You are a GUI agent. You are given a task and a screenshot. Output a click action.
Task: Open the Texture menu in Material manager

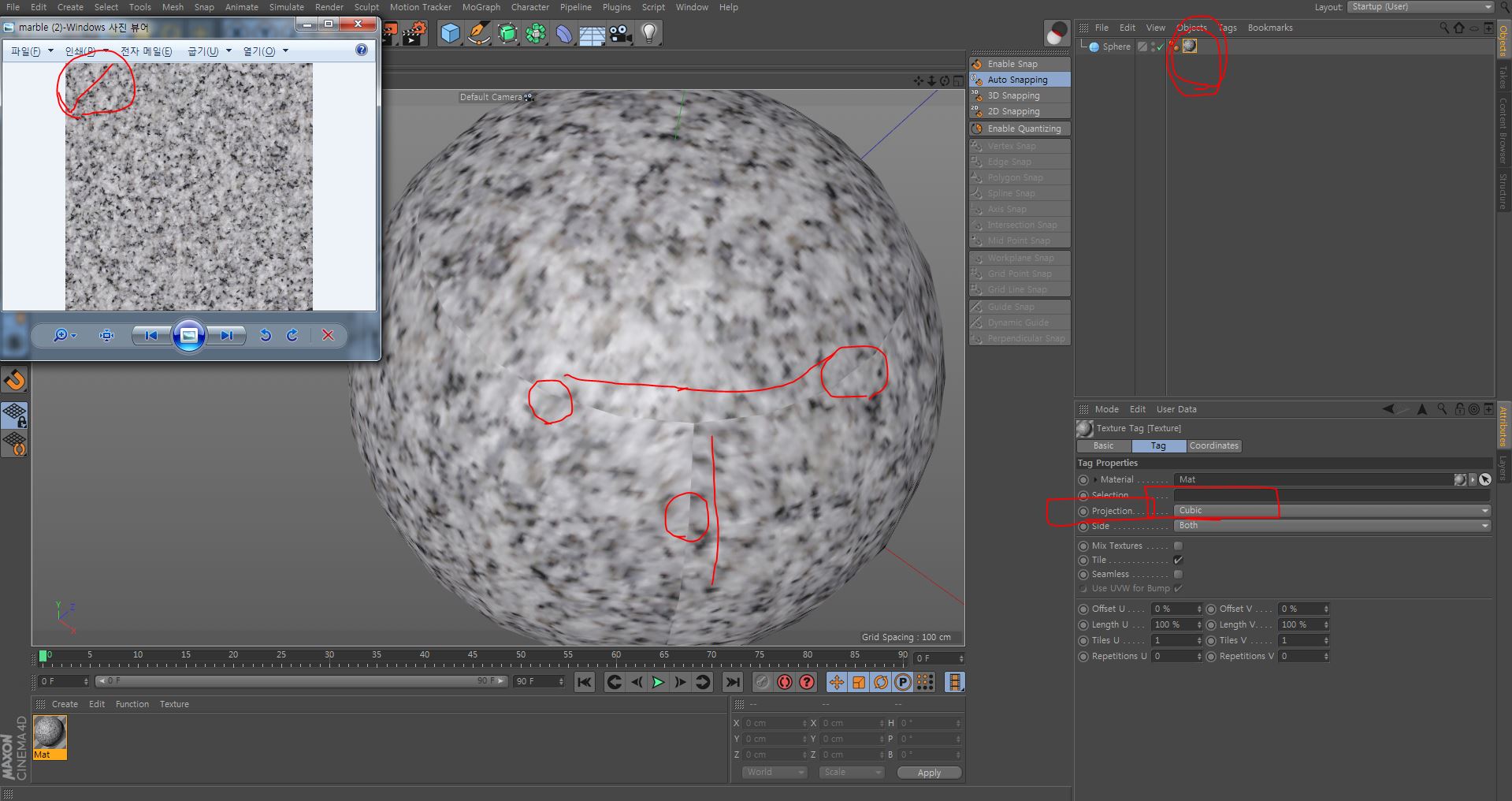pos(174,704)
